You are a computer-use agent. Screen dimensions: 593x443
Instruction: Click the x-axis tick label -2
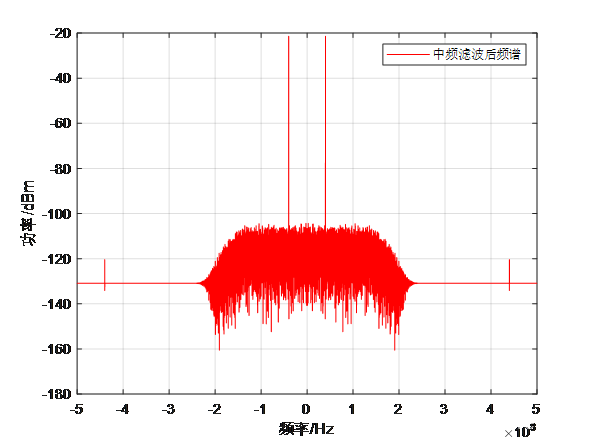(214, 409)
